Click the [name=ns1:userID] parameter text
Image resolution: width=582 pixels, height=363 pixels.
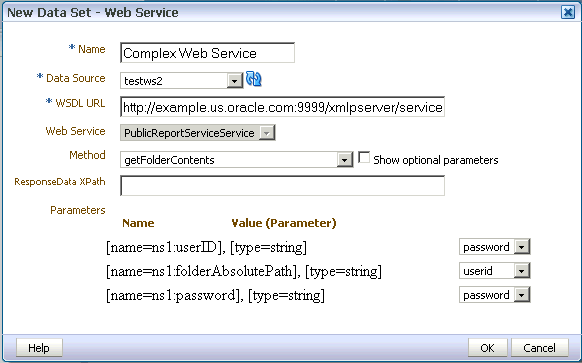206,247
